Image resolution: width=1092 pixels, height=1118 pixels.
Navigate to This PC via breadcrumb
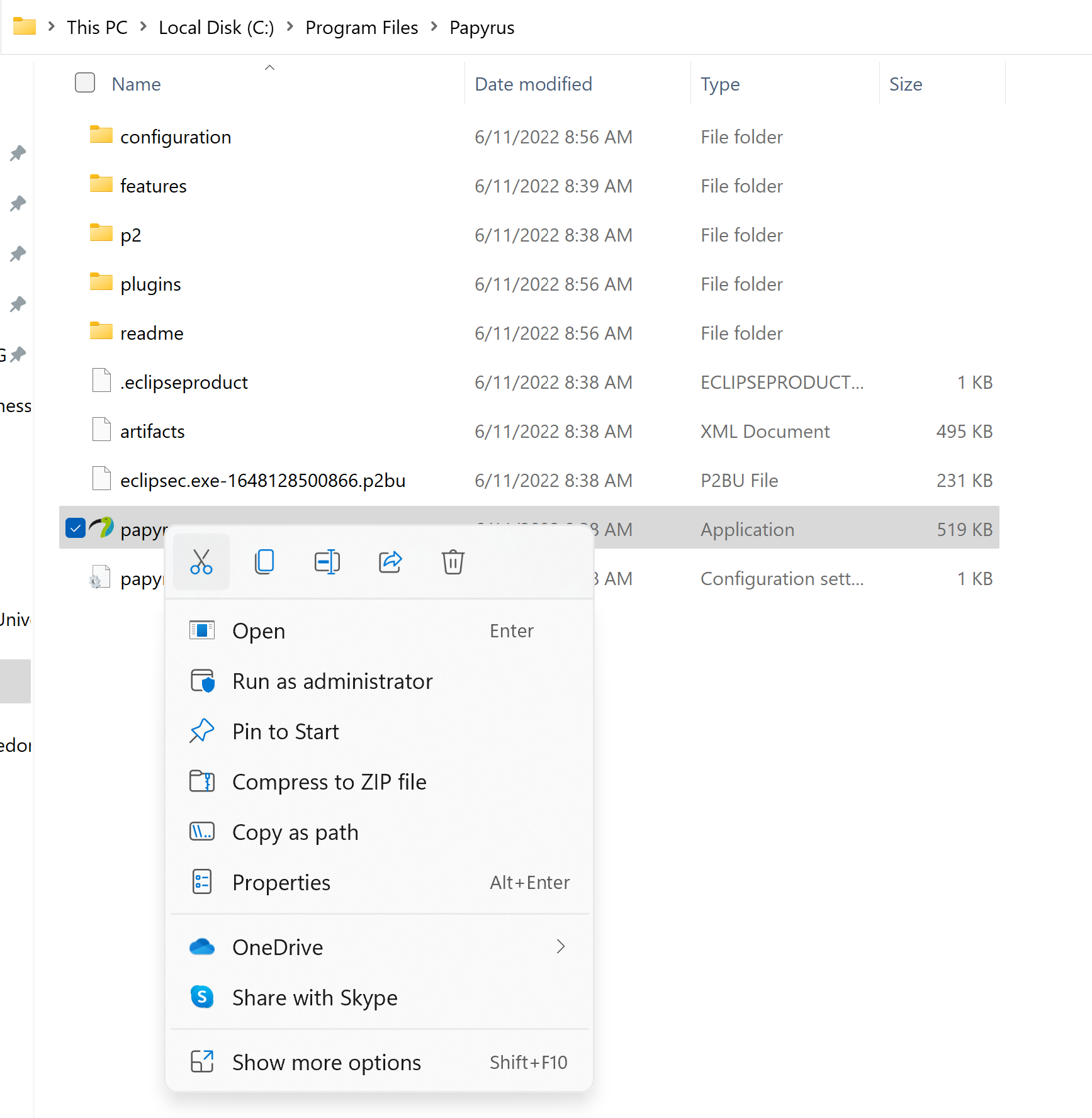97,27
